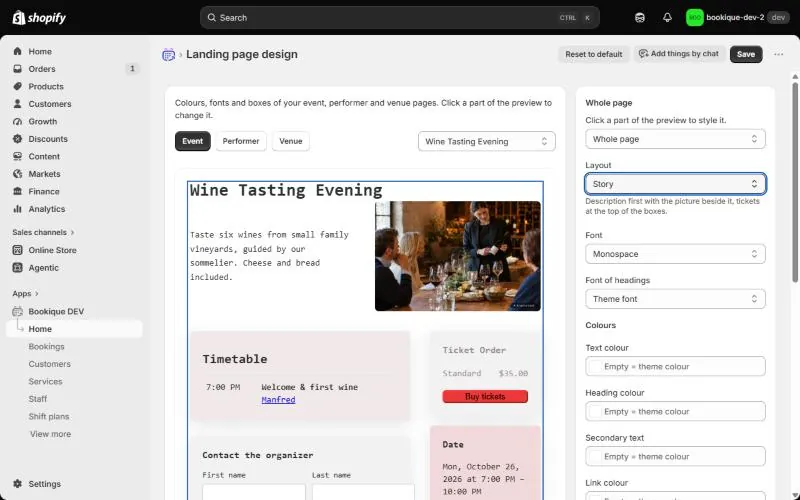This screenshot has height=500, width=800.
Task: Open the event selector Wine Tasting Evening
Action: pyautogui.click(x=486, y=141)
